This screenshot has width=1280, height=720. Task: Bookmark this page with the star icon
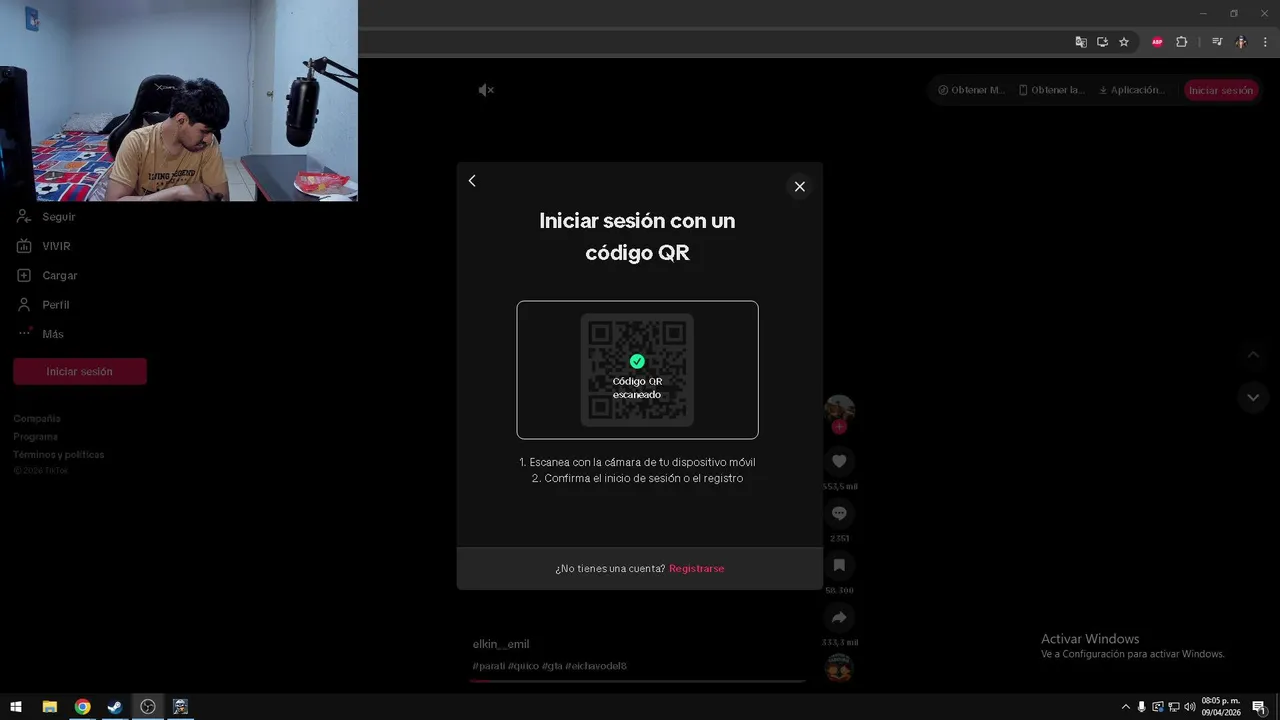click(1124, 42)
